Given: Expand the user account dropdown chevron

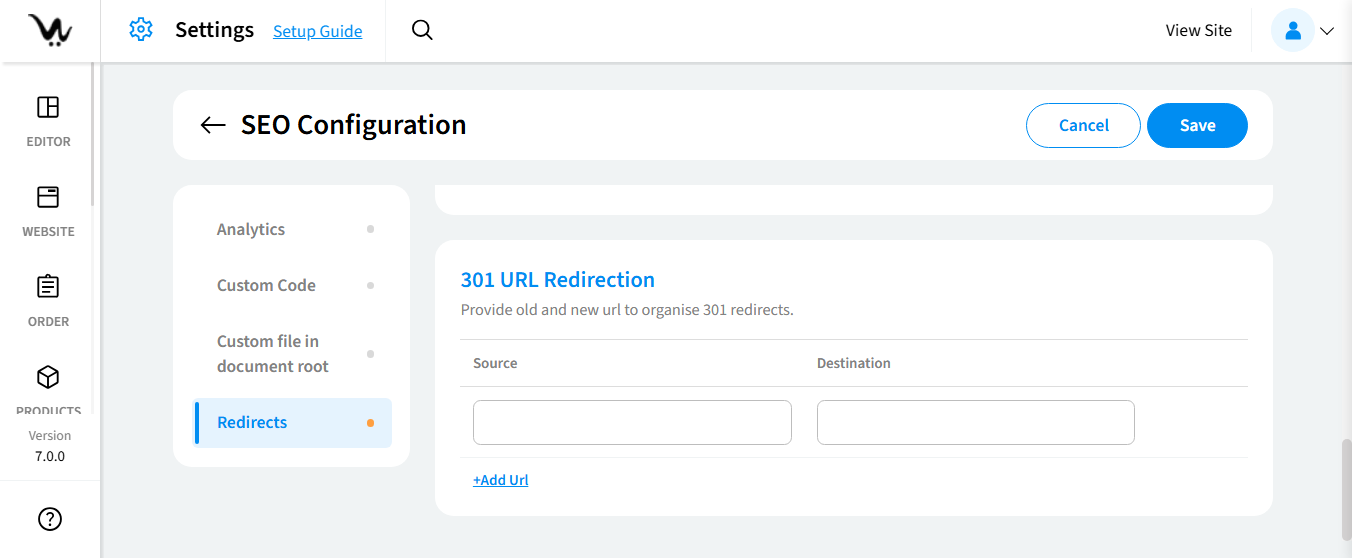Looking at the screenshot, I should (x=1327, y=31).
